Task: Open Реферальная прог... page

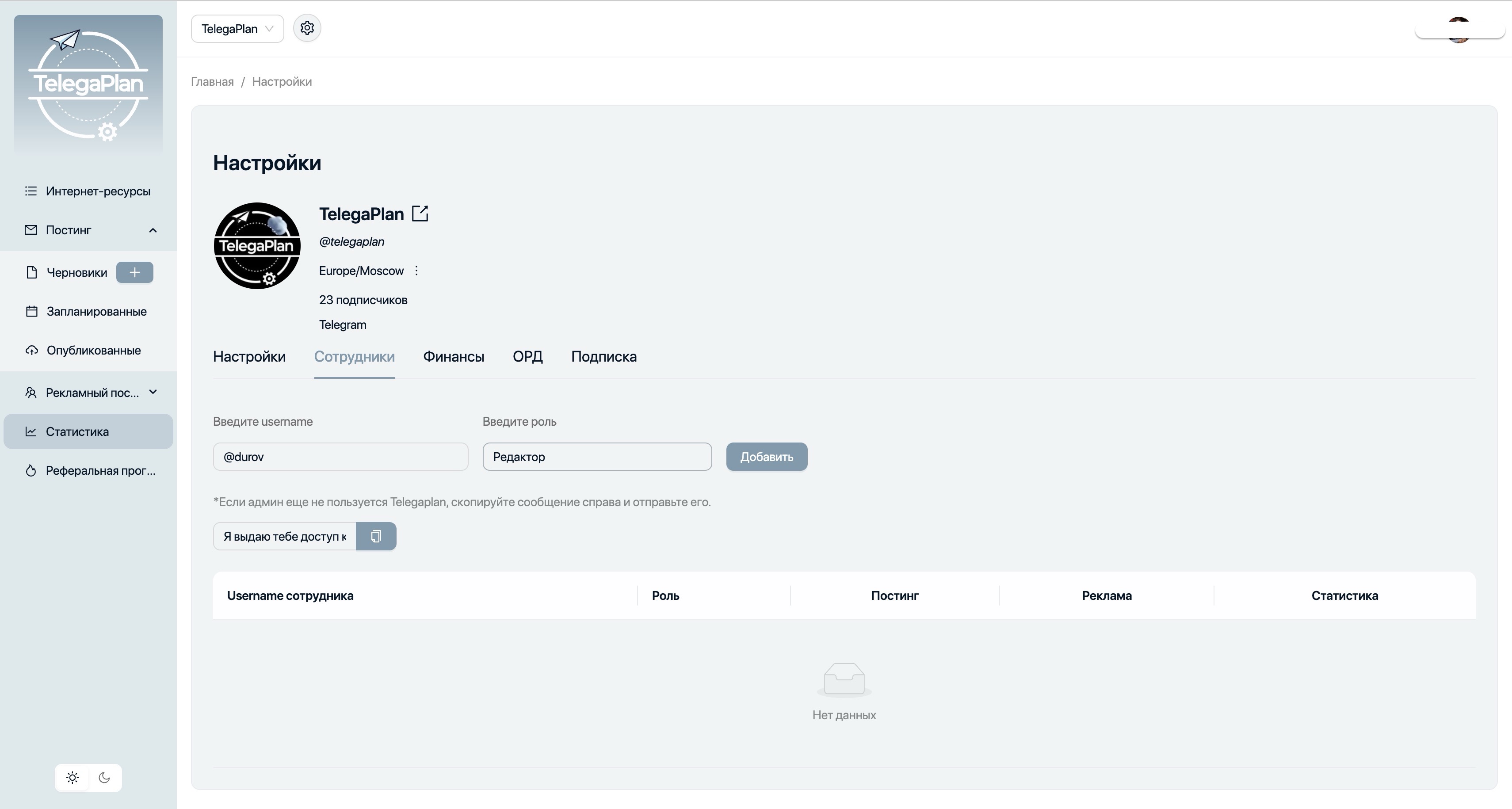Action: tap(88, 470)
